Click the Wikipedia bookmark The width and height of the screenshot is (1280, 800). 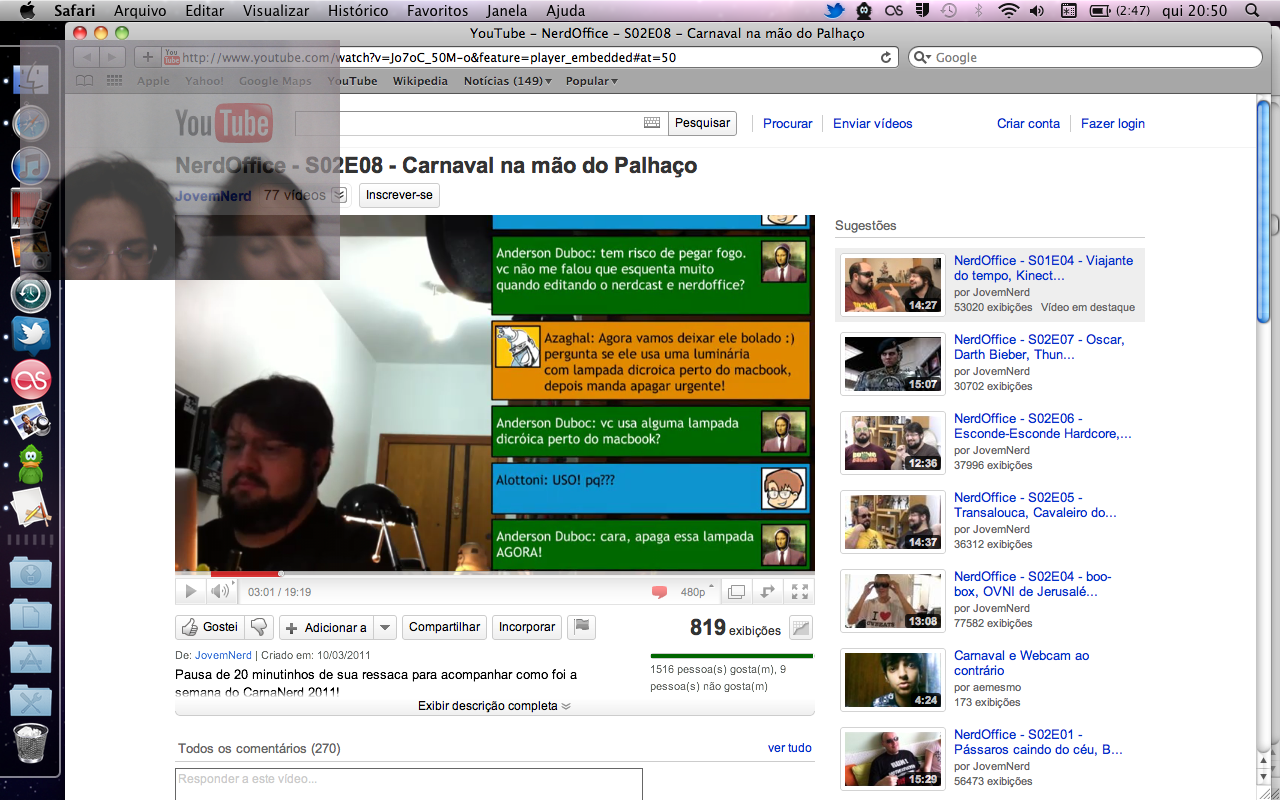(420, 81)
